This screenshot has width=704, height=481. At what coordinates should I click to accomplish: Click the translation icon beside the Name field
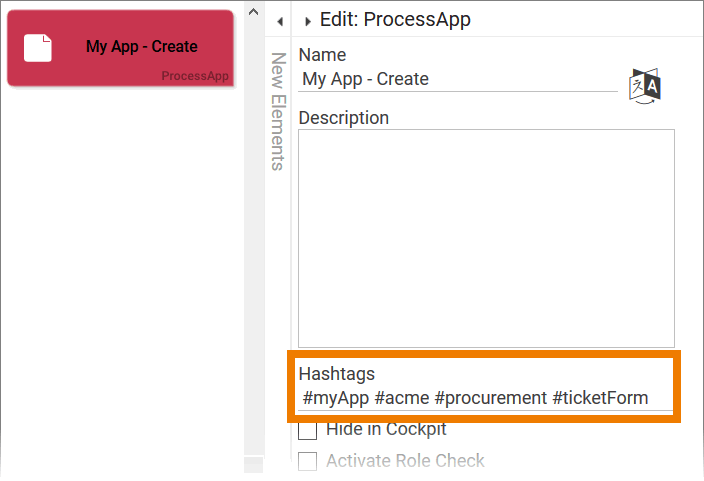tap(645, 86)
